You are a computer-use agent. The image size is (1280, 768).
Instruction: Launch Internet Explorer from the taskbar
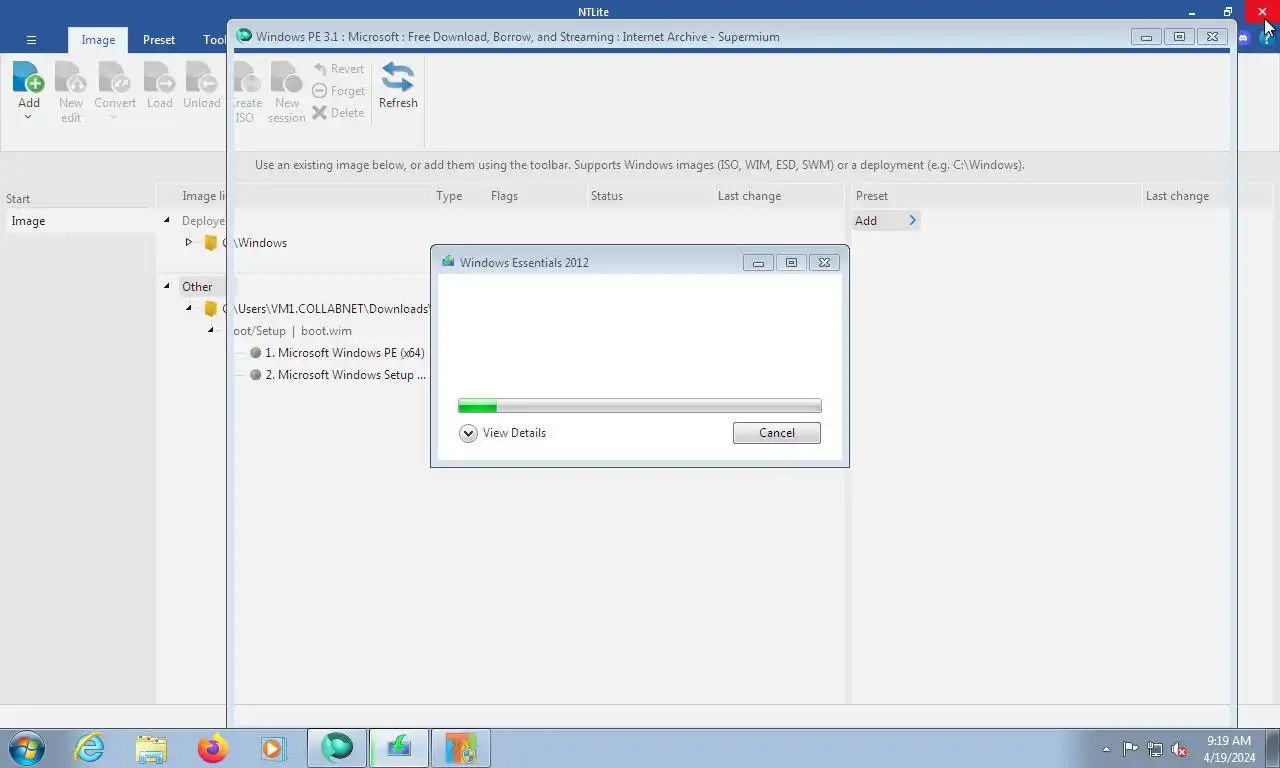[x=90, y=748]
